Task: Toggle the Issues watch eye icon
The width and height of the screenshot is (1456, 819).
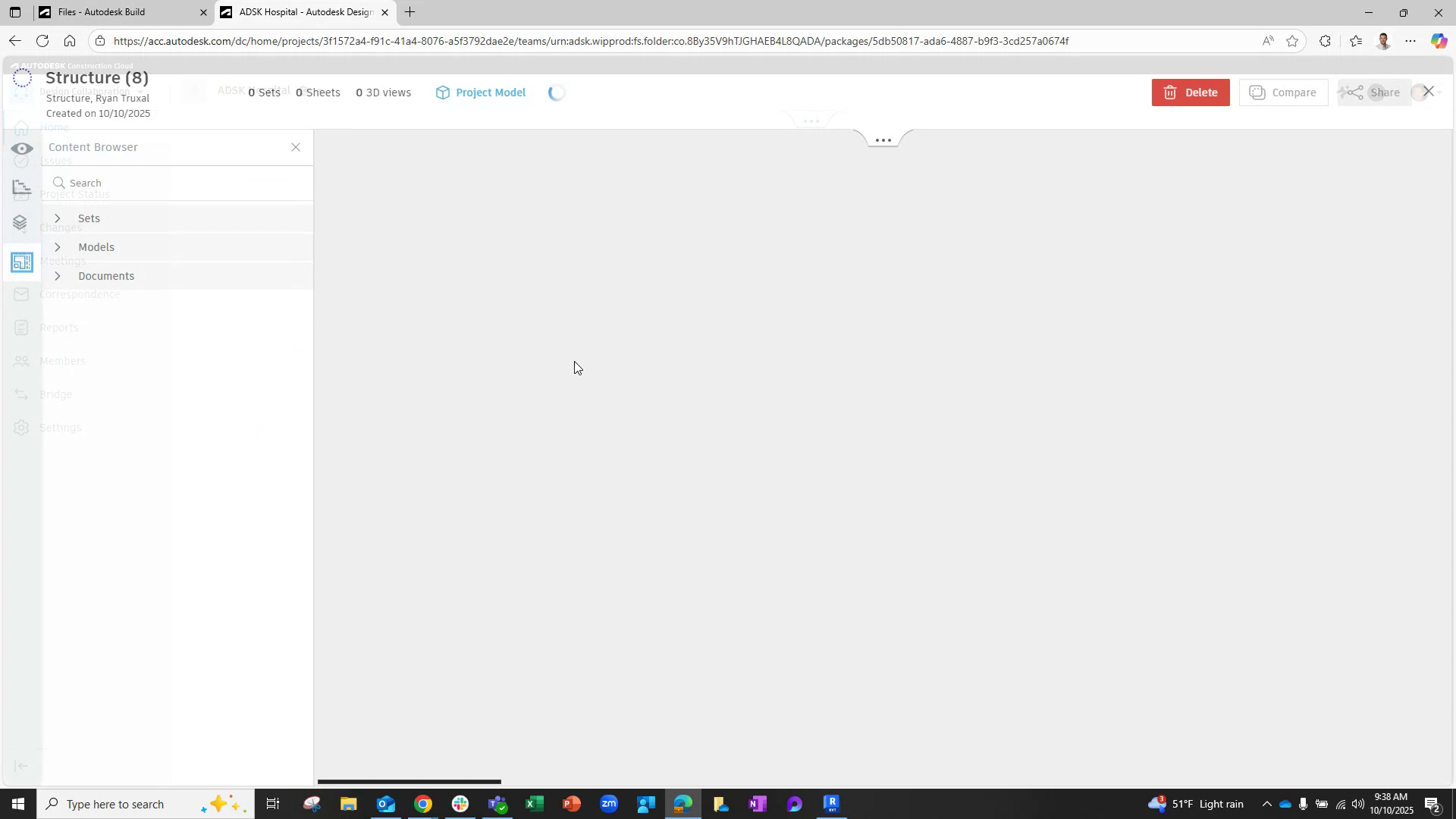Action: coord(22,149)
